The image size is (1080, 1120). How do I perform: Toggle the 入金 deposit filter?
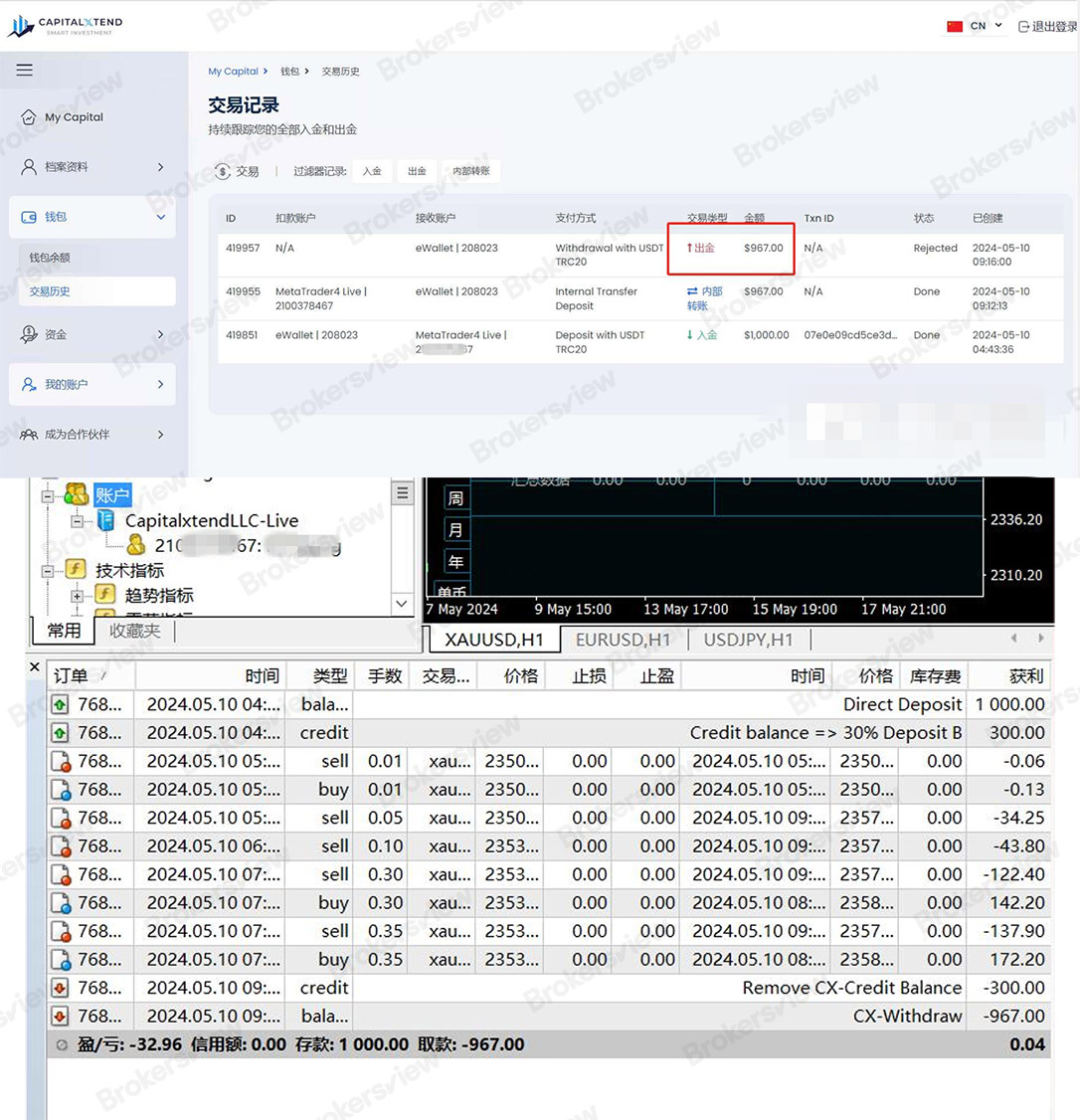pos(372,171)
